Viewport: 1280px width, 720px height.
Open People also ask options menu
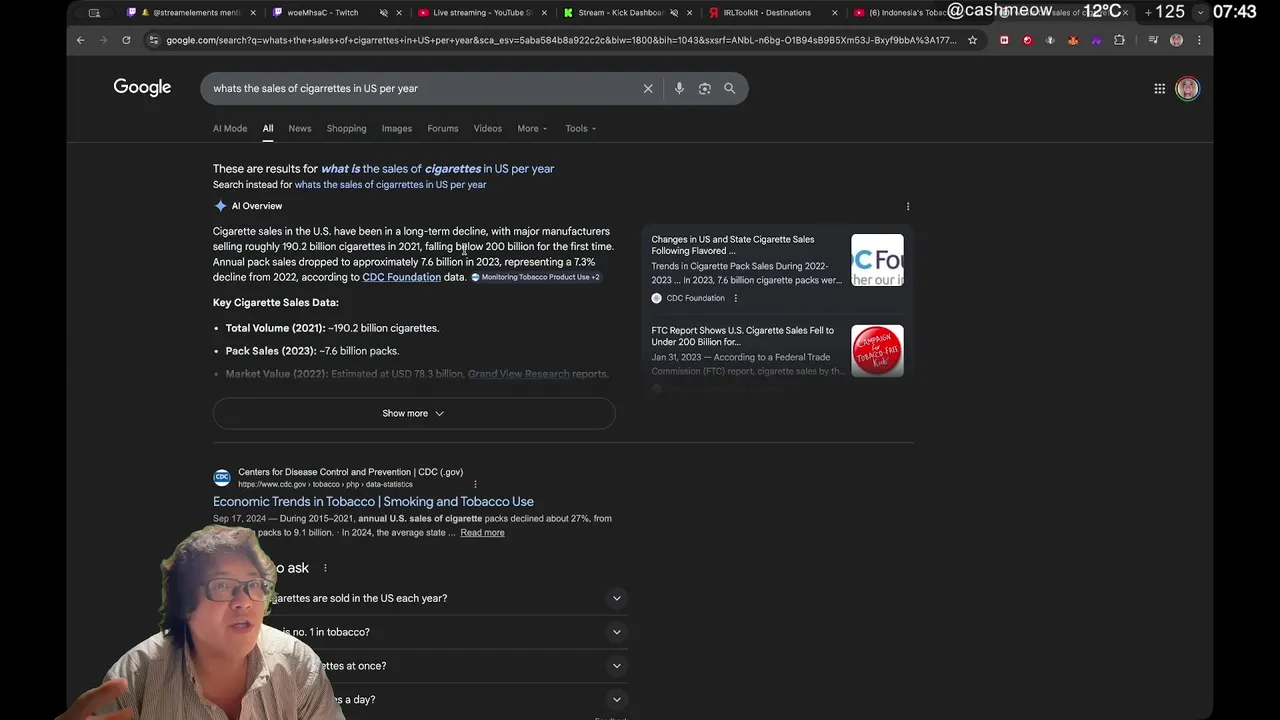325,568
